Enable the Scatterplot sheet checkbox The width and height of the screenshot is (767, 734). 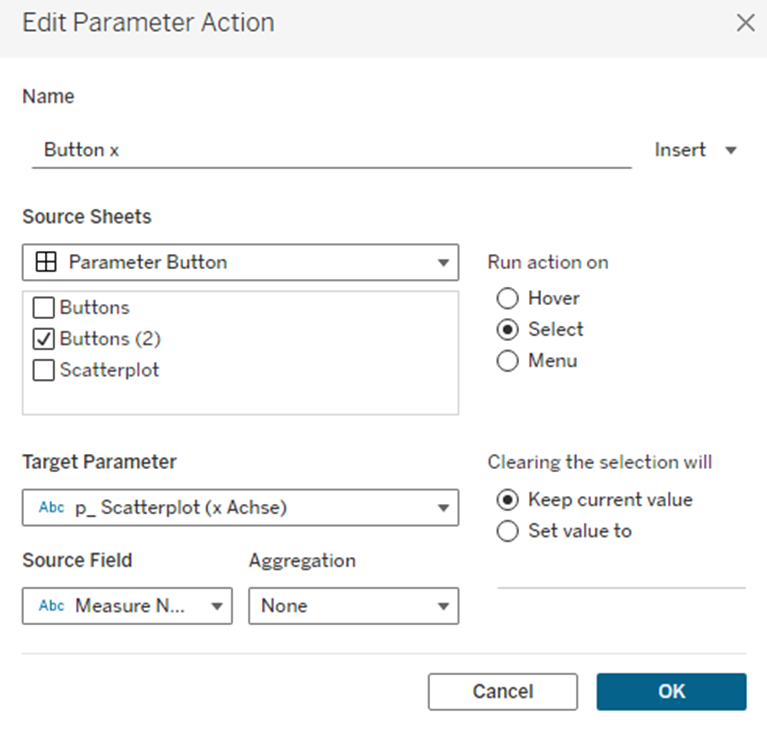44,370
